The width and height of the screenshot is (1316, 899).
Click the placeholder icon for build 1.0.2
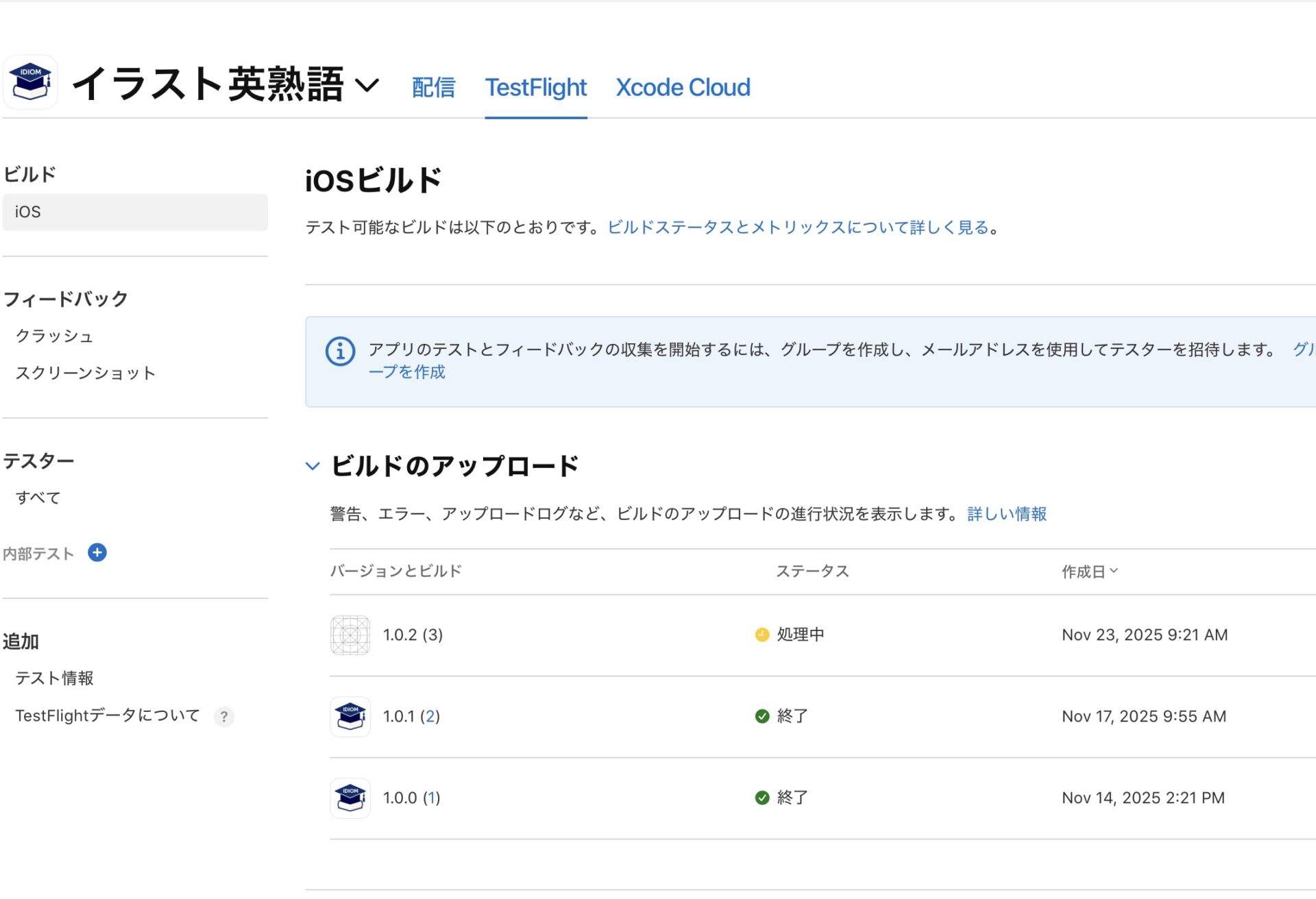click(350, 635)
